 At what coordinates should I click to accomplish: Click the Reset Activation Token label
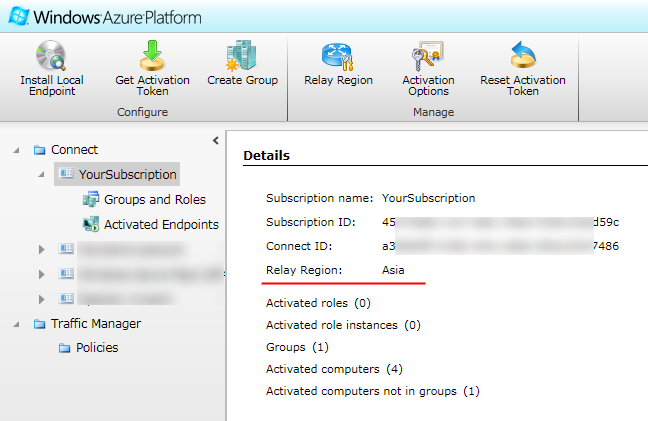click(523, 86)
